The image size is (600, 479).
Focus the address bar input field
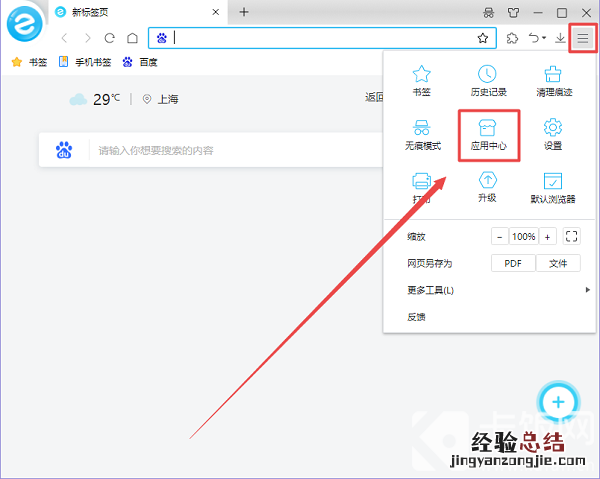(321, 38)
